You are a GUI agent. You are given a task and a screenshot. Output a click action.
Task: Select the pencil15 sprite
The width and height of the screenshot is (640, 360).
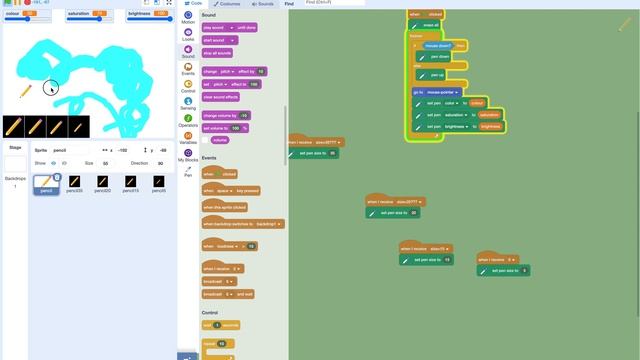coord(131,184)
